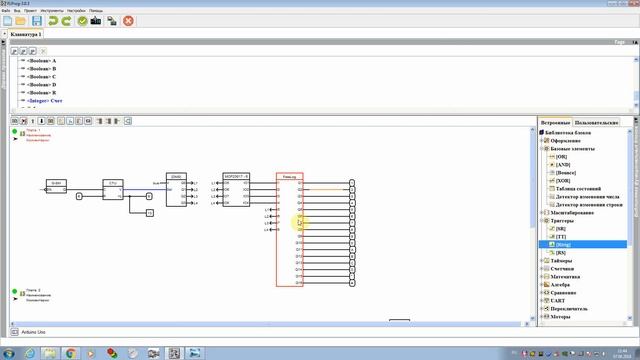Collapse the Триггеры folder

click(x=542, y=221)
